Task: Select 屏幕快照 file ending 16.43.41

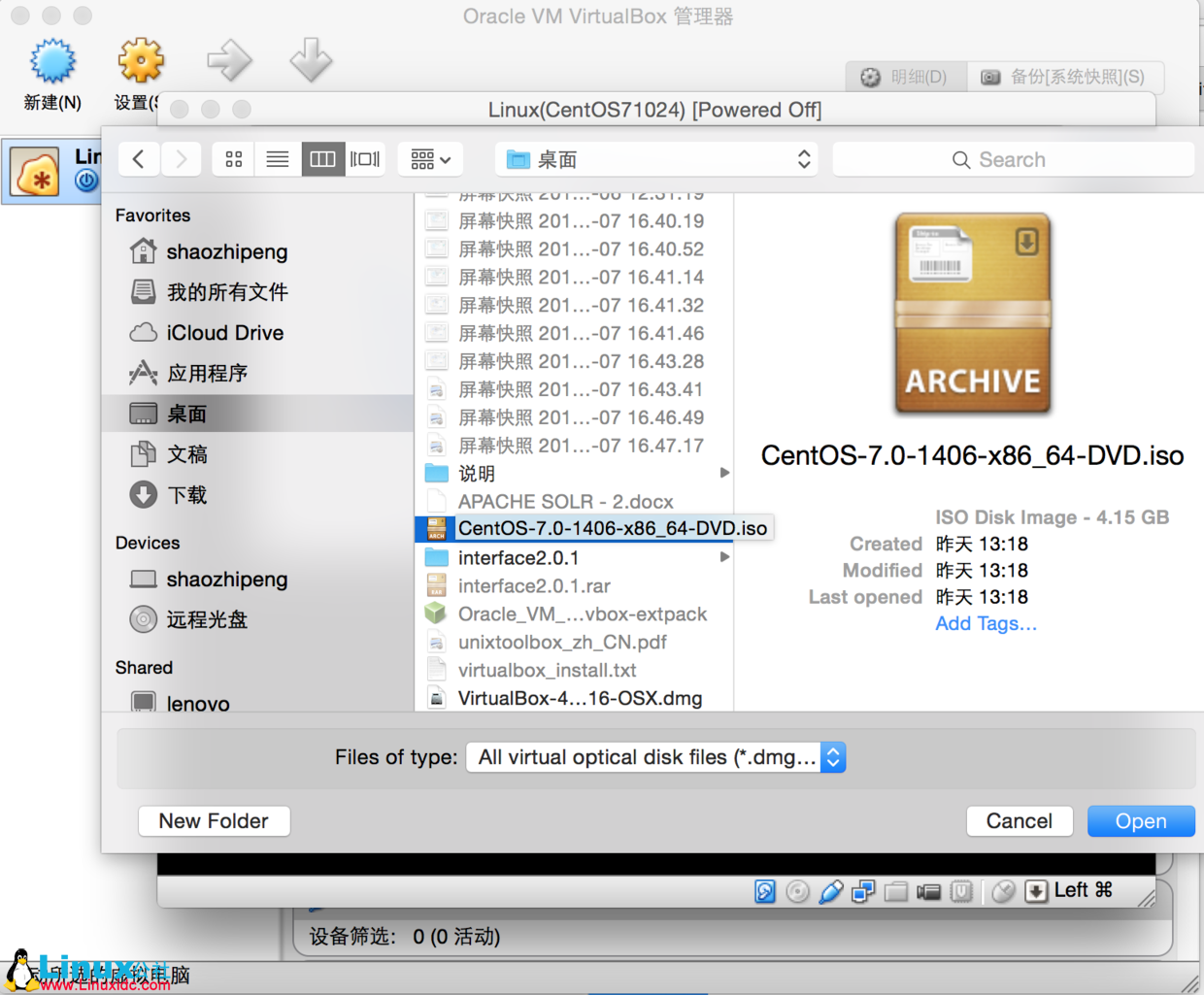Action: (x=574, y=390)
